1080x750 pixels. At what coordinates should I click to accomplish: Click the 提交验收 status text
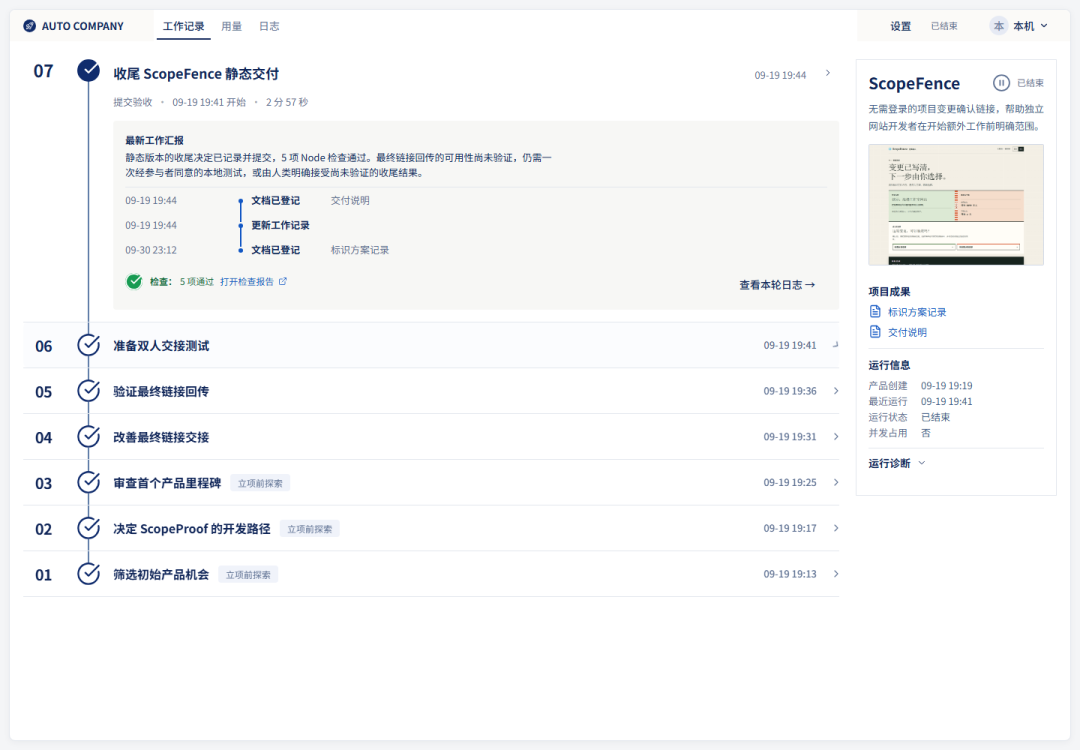(132, 102)
